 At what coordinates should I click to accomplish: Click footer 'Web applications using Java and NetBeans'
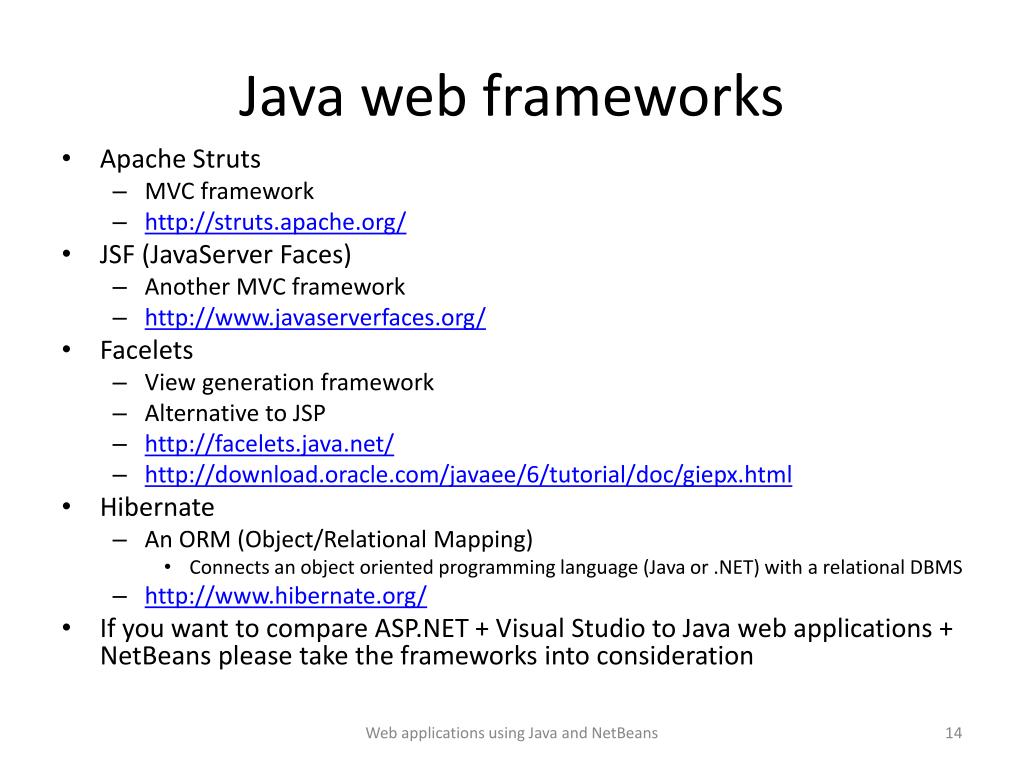512,733
